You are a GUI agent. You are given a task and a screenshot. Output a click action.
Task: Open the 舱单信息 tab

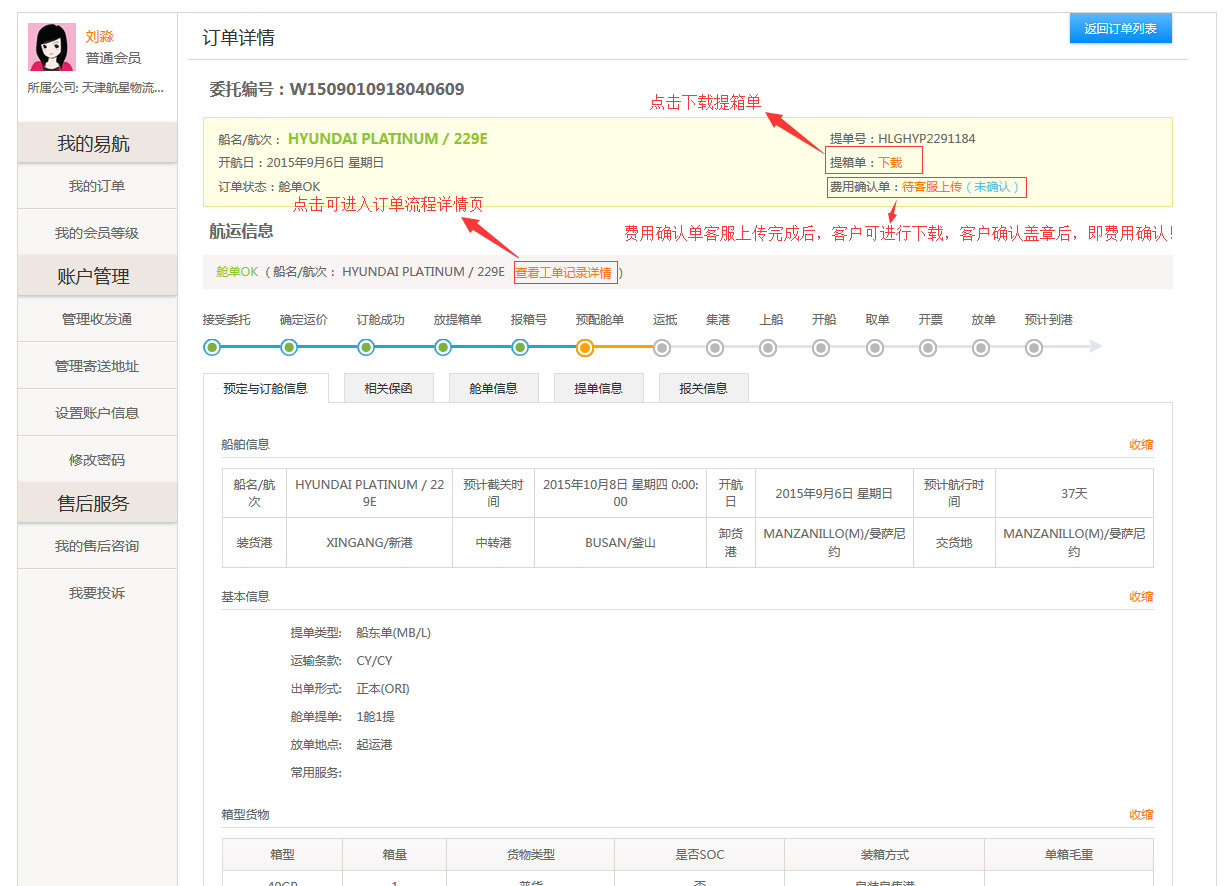pos(493,388)
